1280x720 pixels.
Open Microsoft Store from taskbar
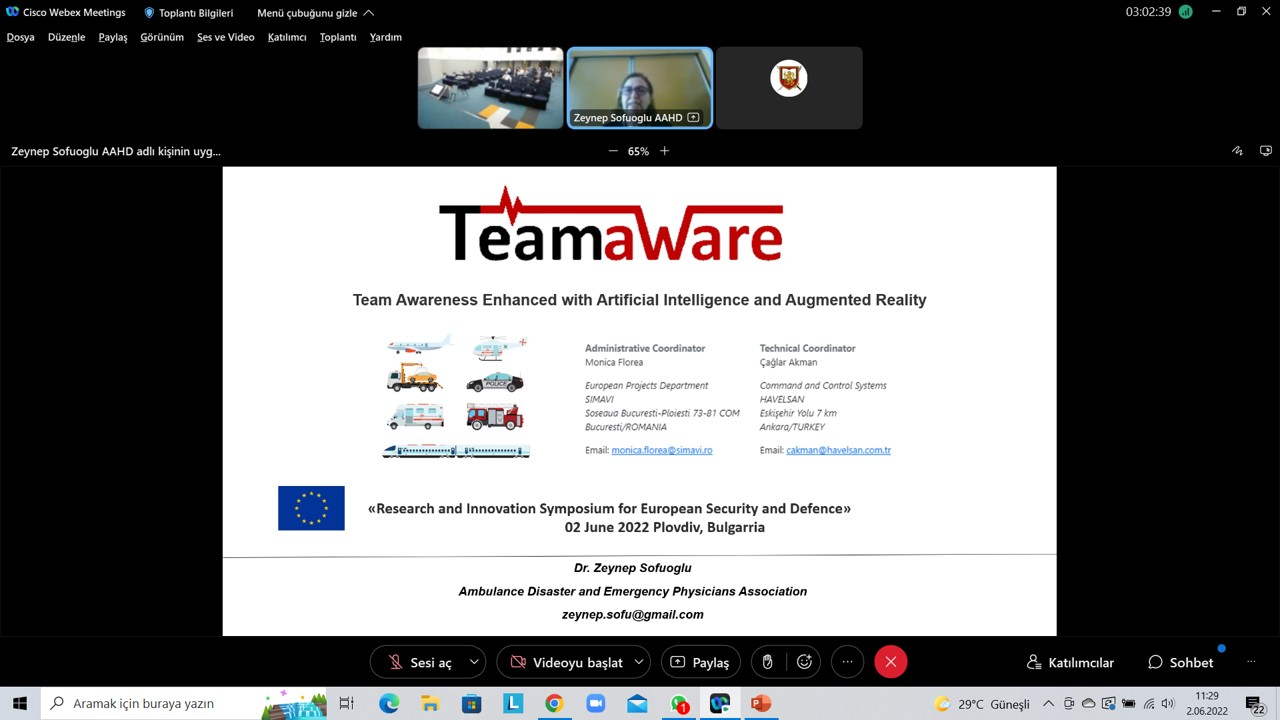[471, 704]
